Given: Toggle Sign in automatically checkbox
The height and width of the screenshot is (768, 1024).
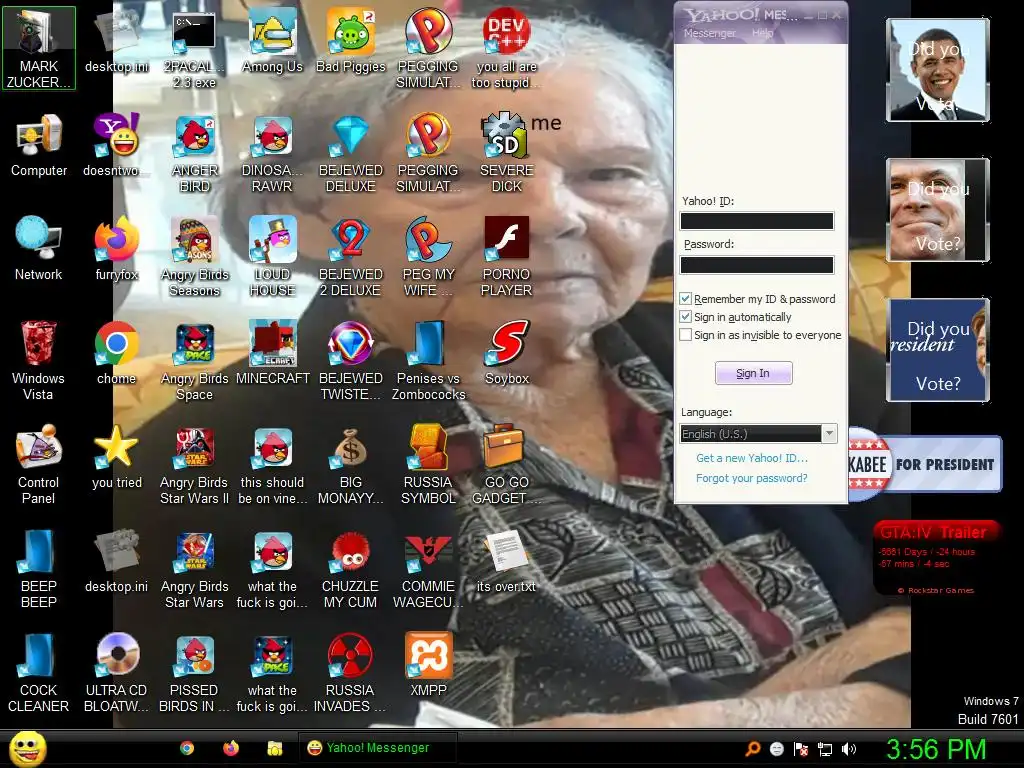Looking at the screenshot, I should [x=685, y=317].
